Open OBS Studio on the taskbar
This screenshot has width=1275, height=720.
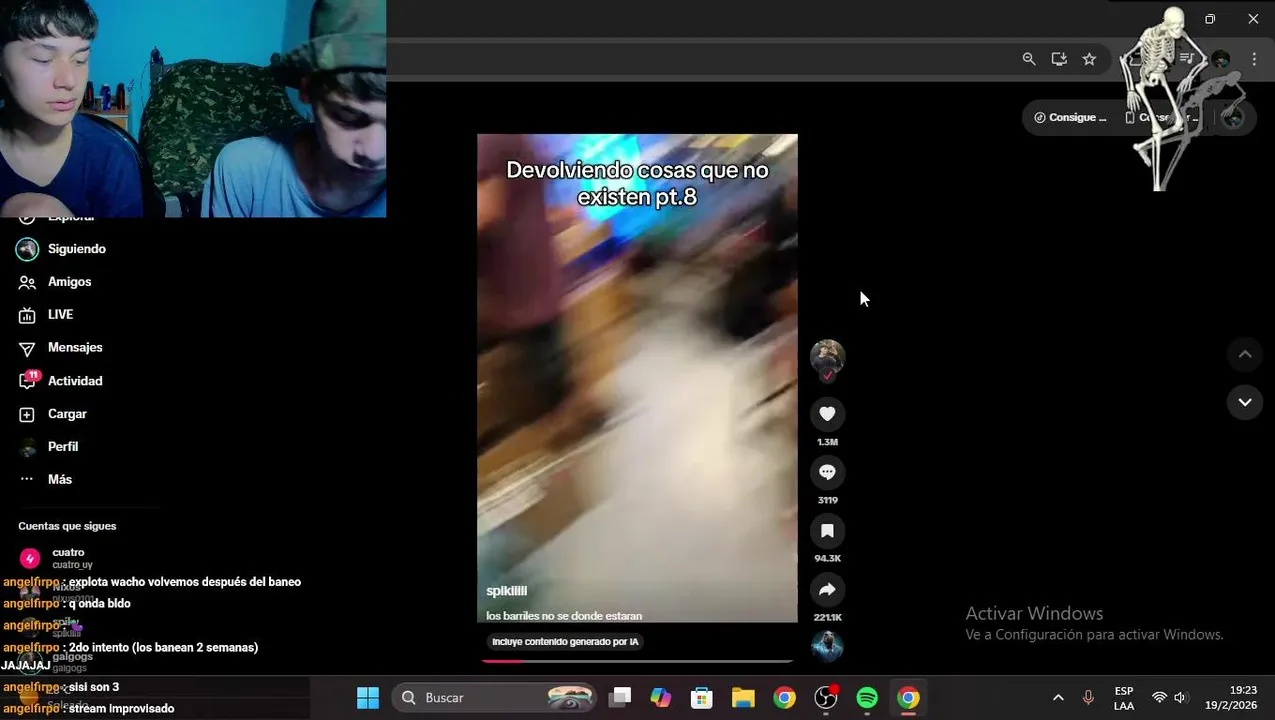826,698
